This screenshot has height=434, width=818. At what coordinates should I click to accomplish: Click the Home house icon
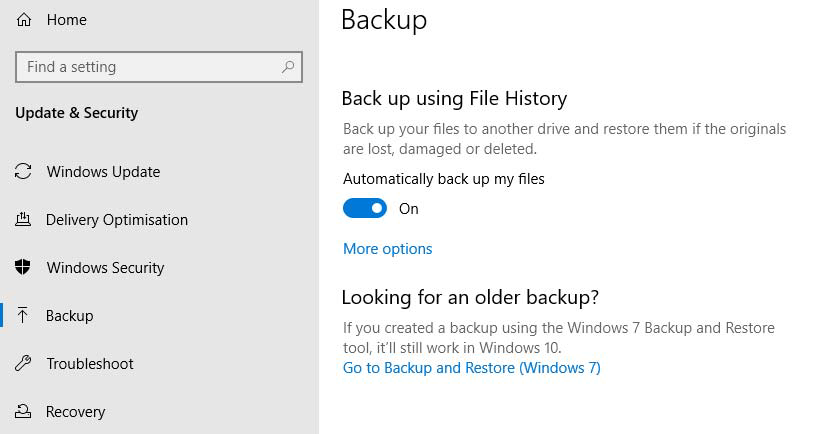(x=24, y=20)
